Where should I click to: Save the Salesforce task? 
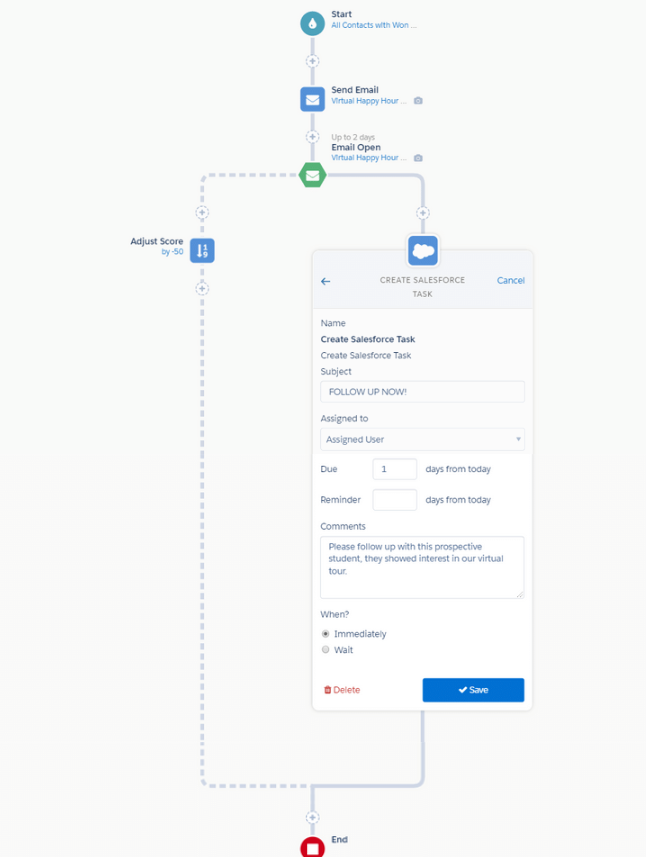pos(473,690)
